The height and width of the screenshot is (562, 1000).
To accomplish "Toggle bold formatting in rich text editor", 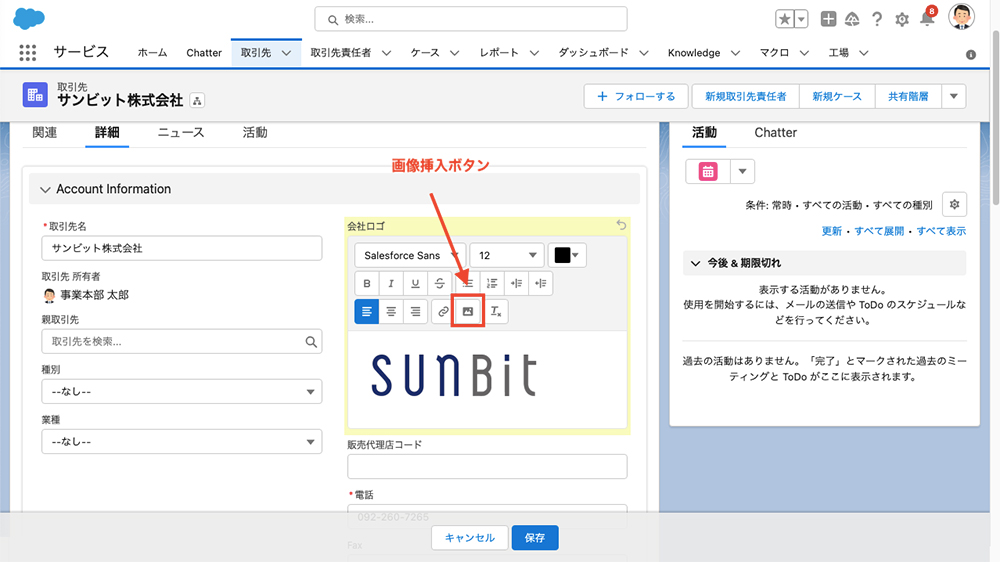I will (x=367, y=283).
